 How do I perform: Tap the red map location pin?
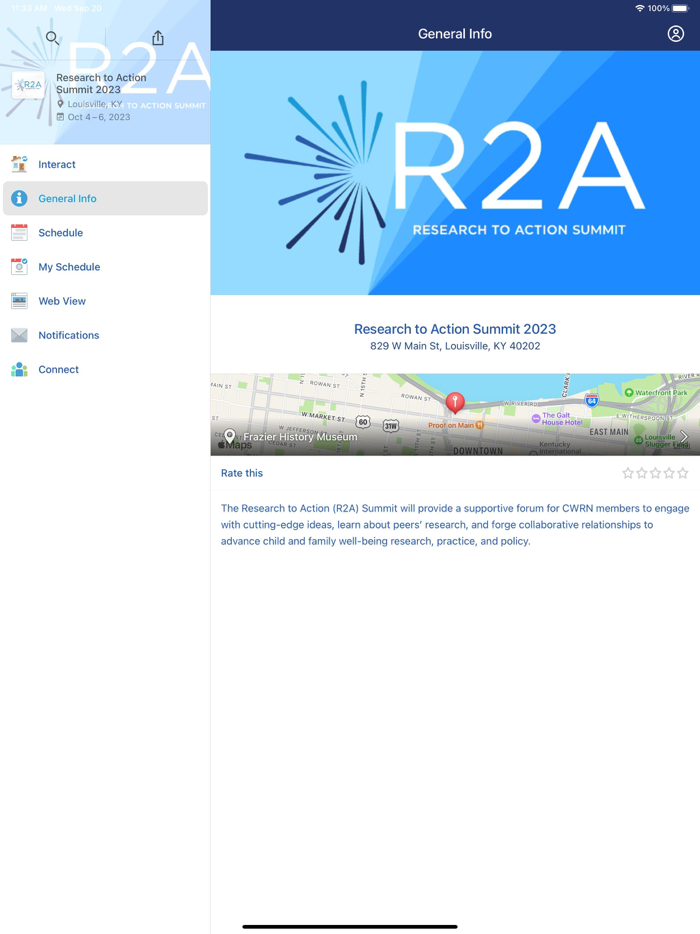pyautogui.click(x=455, y=403)
